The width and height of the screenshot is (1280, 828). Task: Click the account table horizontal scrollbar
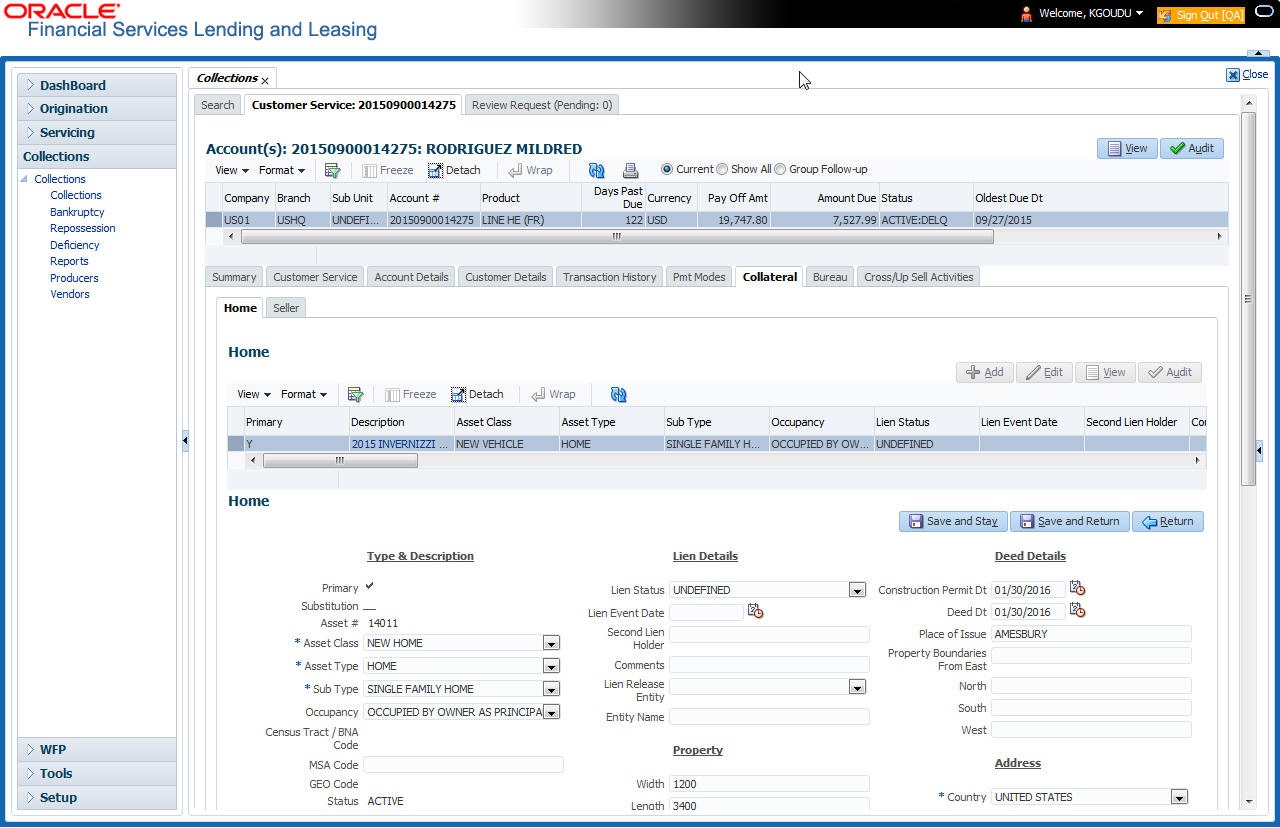(617, 237)
